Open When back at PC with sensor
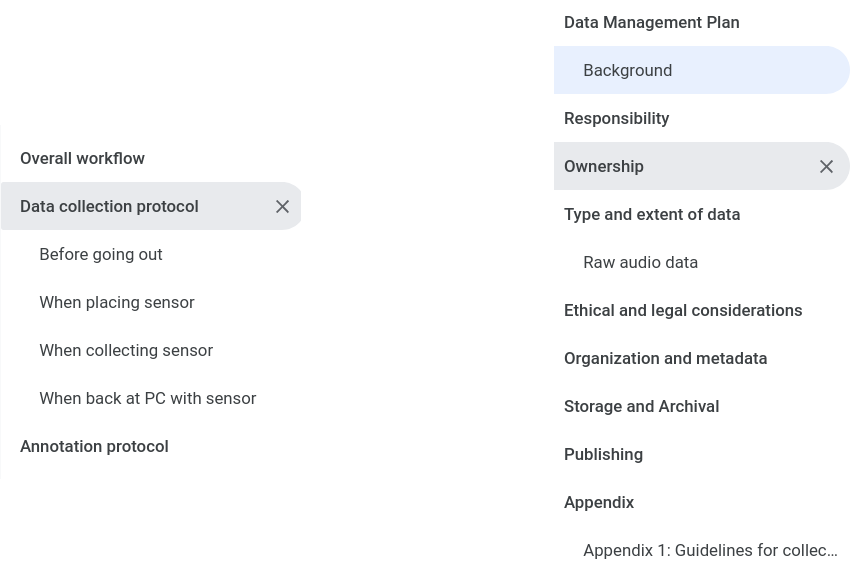 coord(147,398)
